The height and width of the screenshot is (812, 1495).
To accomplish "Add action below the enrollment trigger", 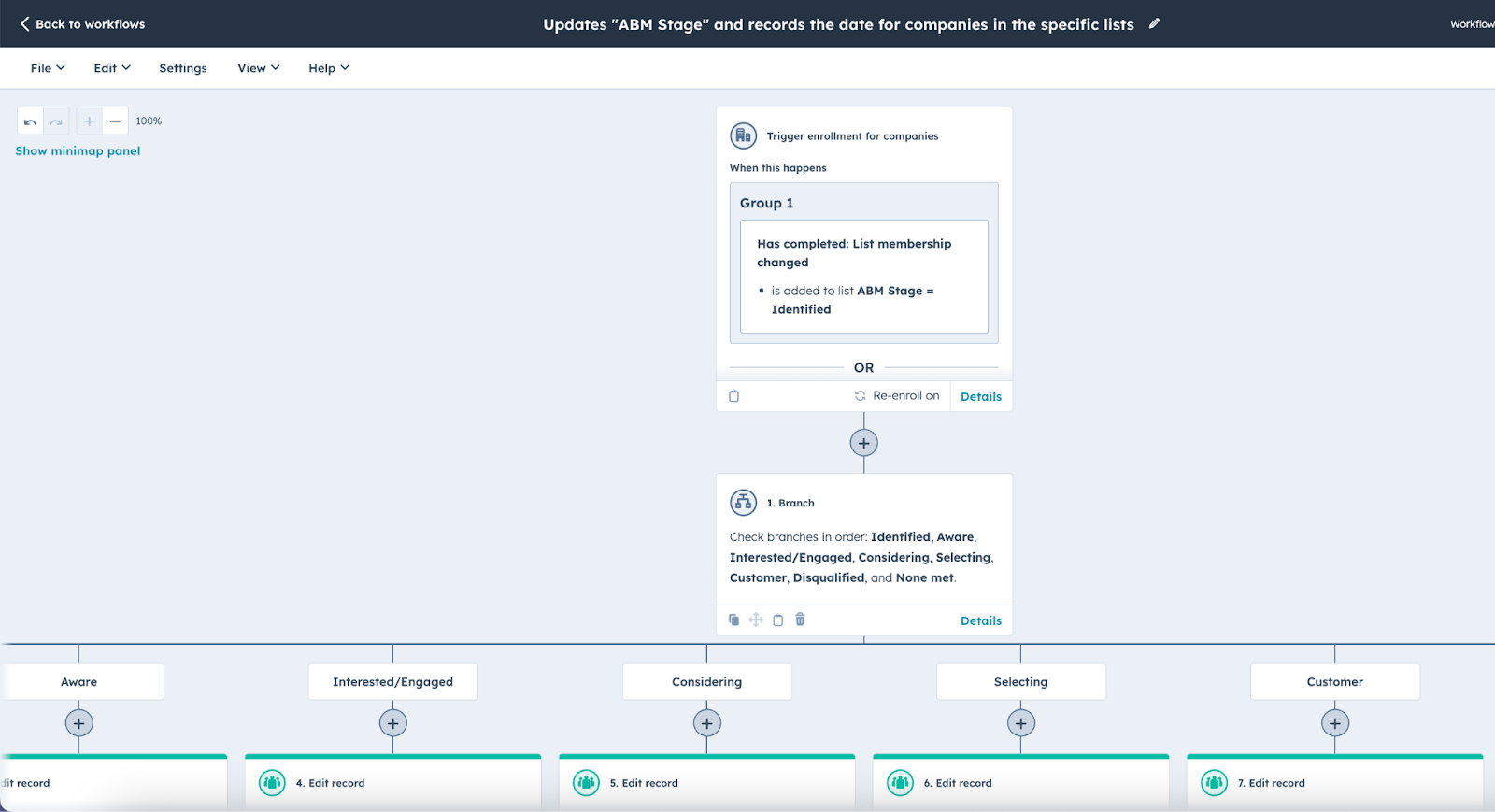I will (863, 443).
